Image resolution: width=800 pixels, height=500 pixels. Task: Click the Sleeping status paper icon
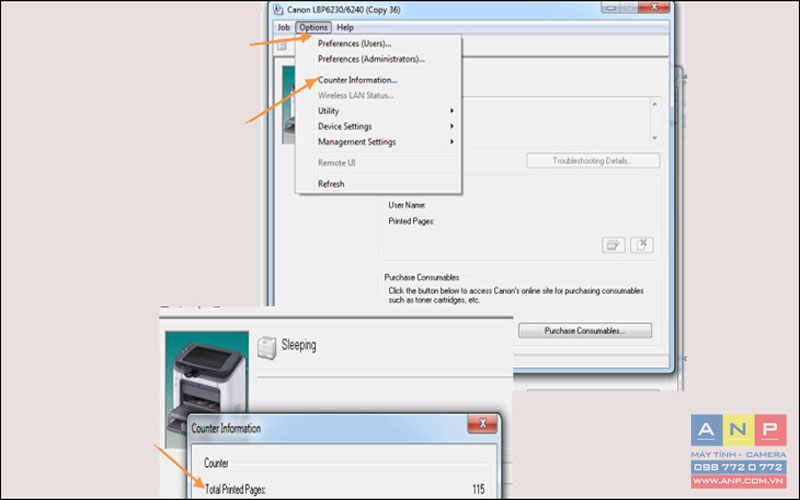(266, 347)
